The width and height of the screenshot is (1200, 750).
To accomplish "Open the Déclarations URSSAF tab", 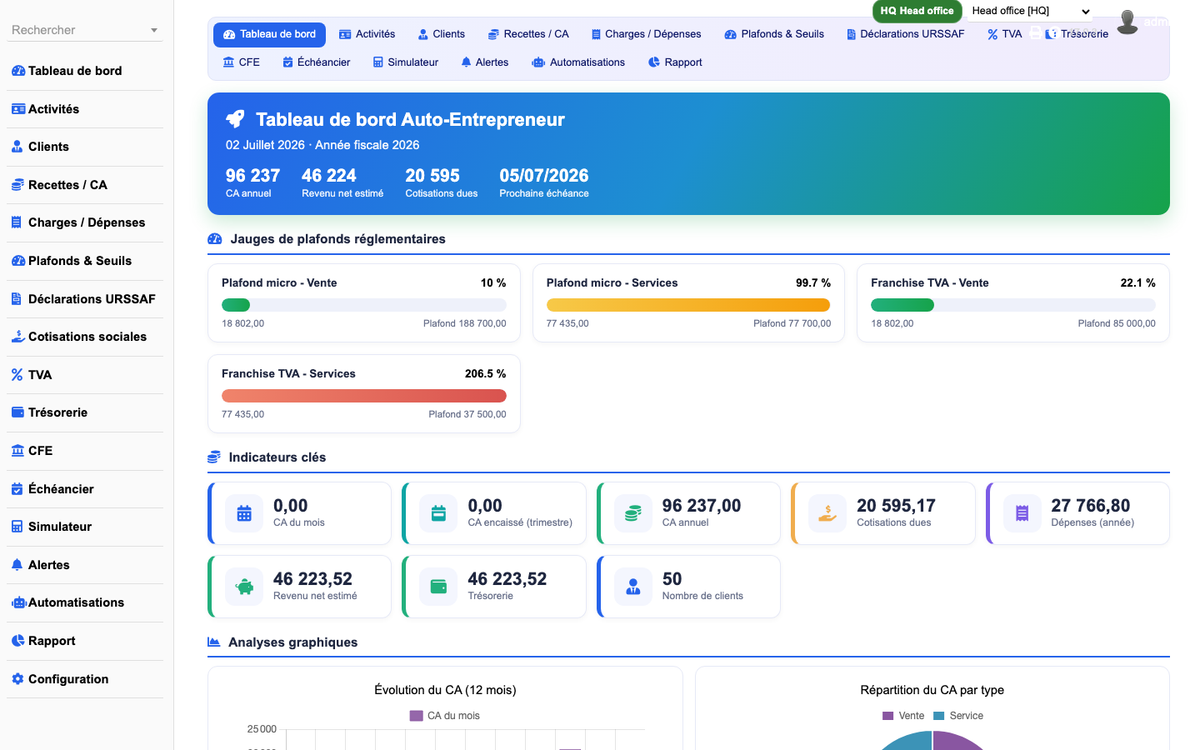I will point(907,34).
